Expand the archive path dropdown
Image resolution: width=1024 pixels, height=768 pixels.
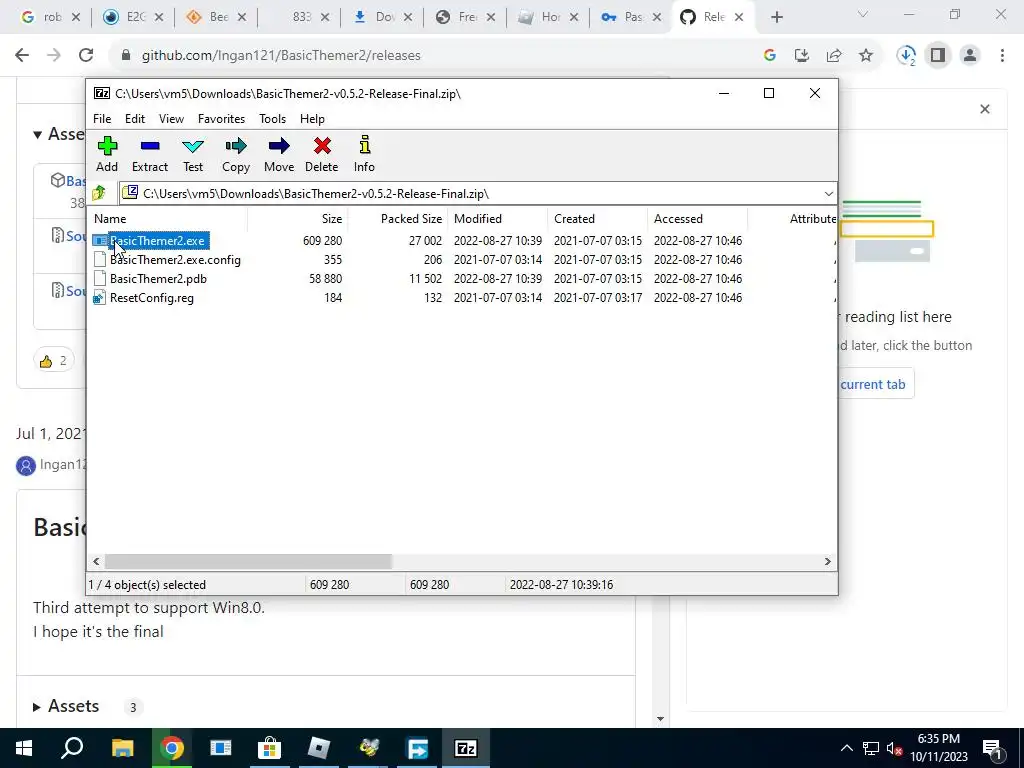coord(828,193)
